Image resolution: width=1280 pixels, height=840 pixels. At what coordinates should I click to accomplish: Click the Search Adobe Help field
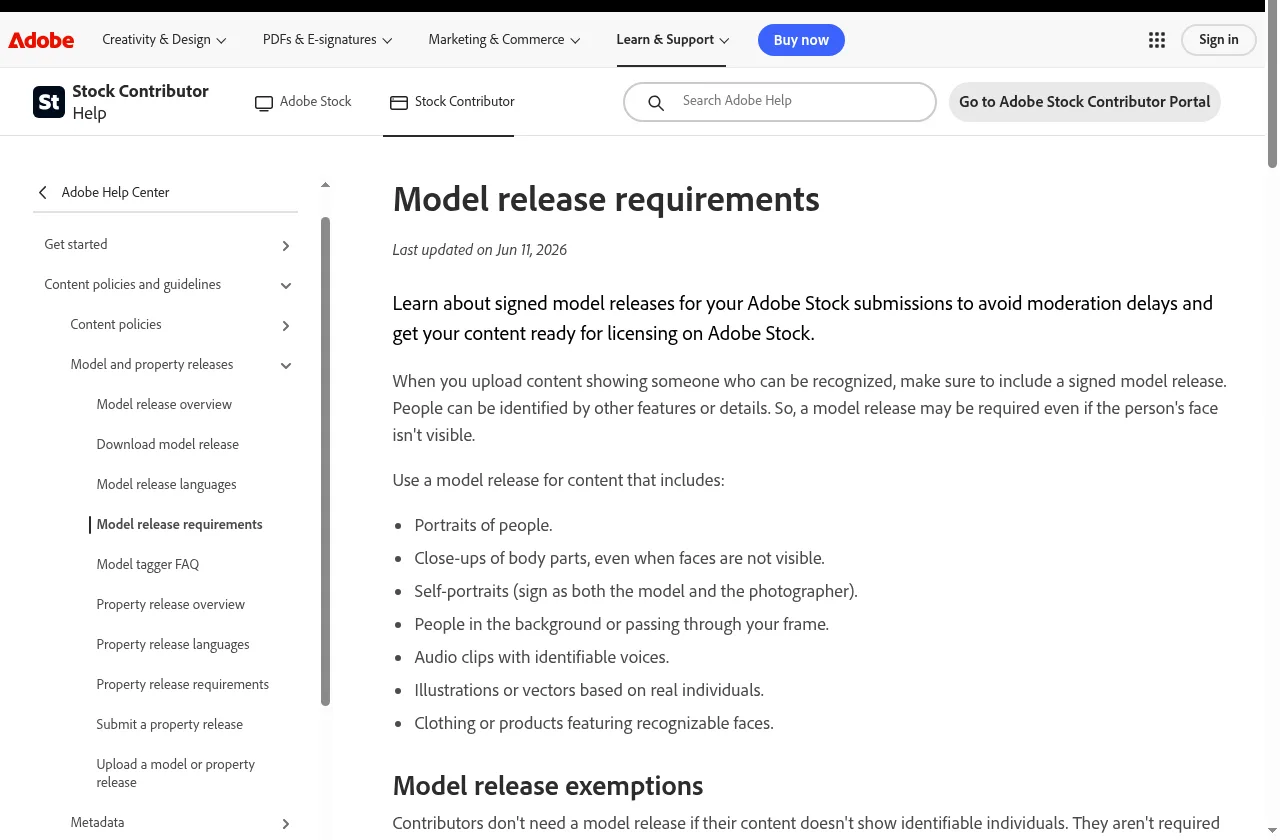(x=780, y=102)
